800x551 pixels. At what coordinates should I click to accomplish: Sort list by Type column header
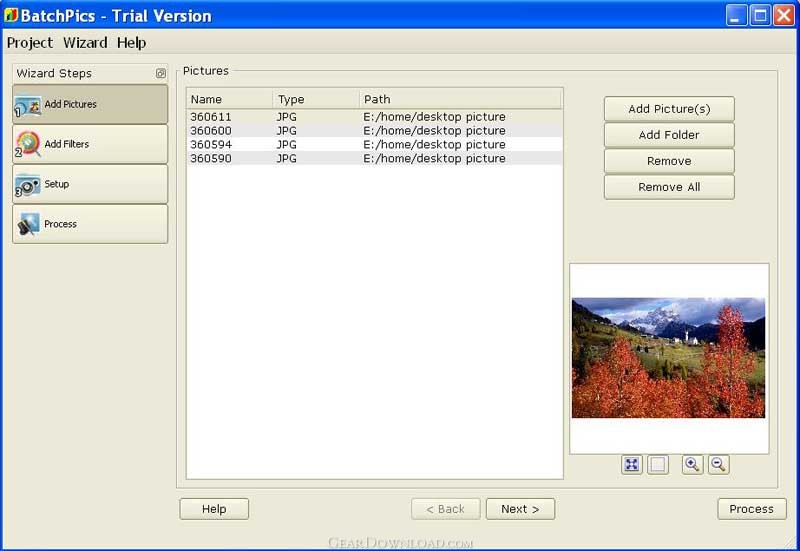[x=316, y=99]
